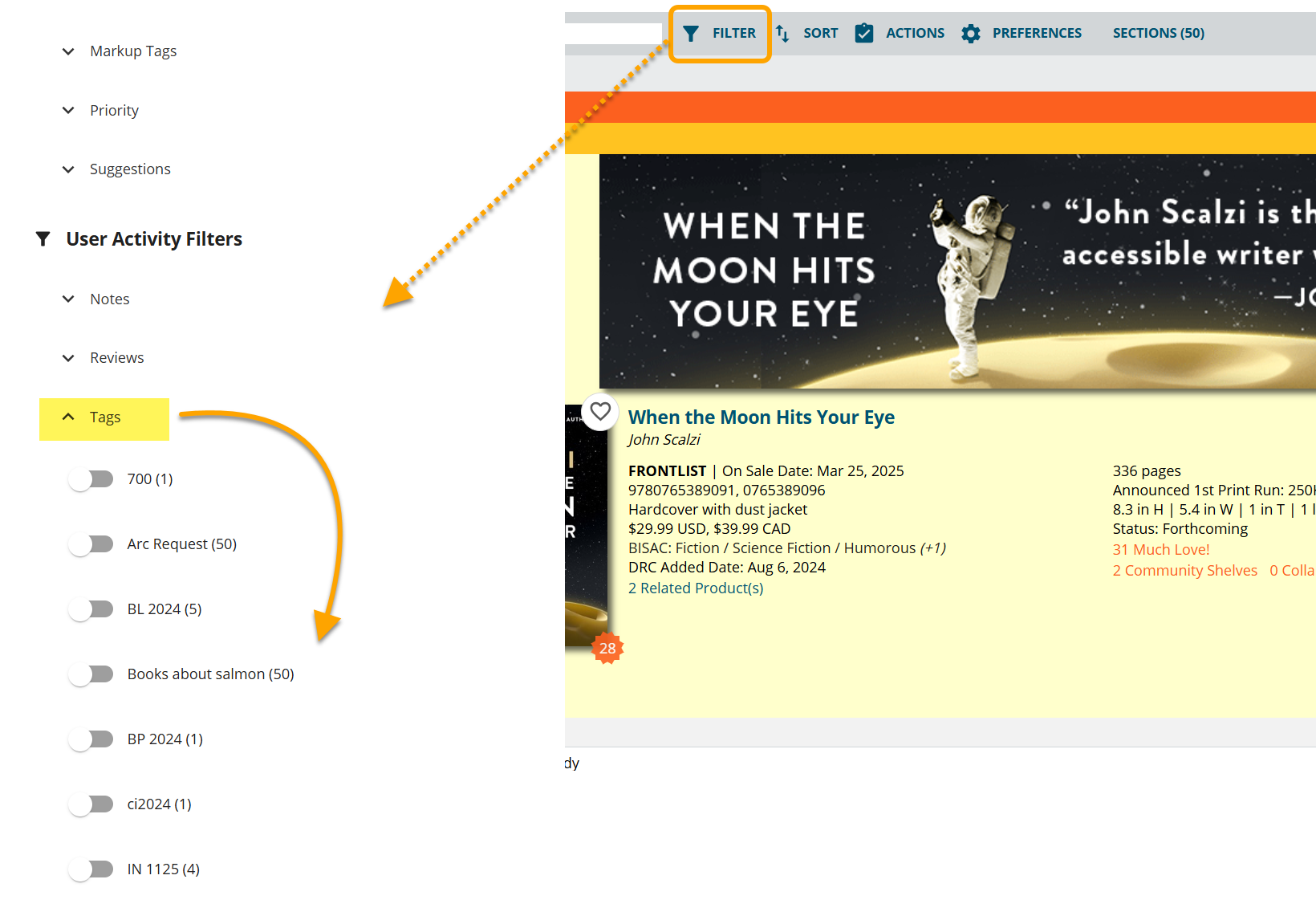The image size is (1316, 916).
Task: Toggle the BL 2024 (5) tag switch
Action: coord(91,609)
